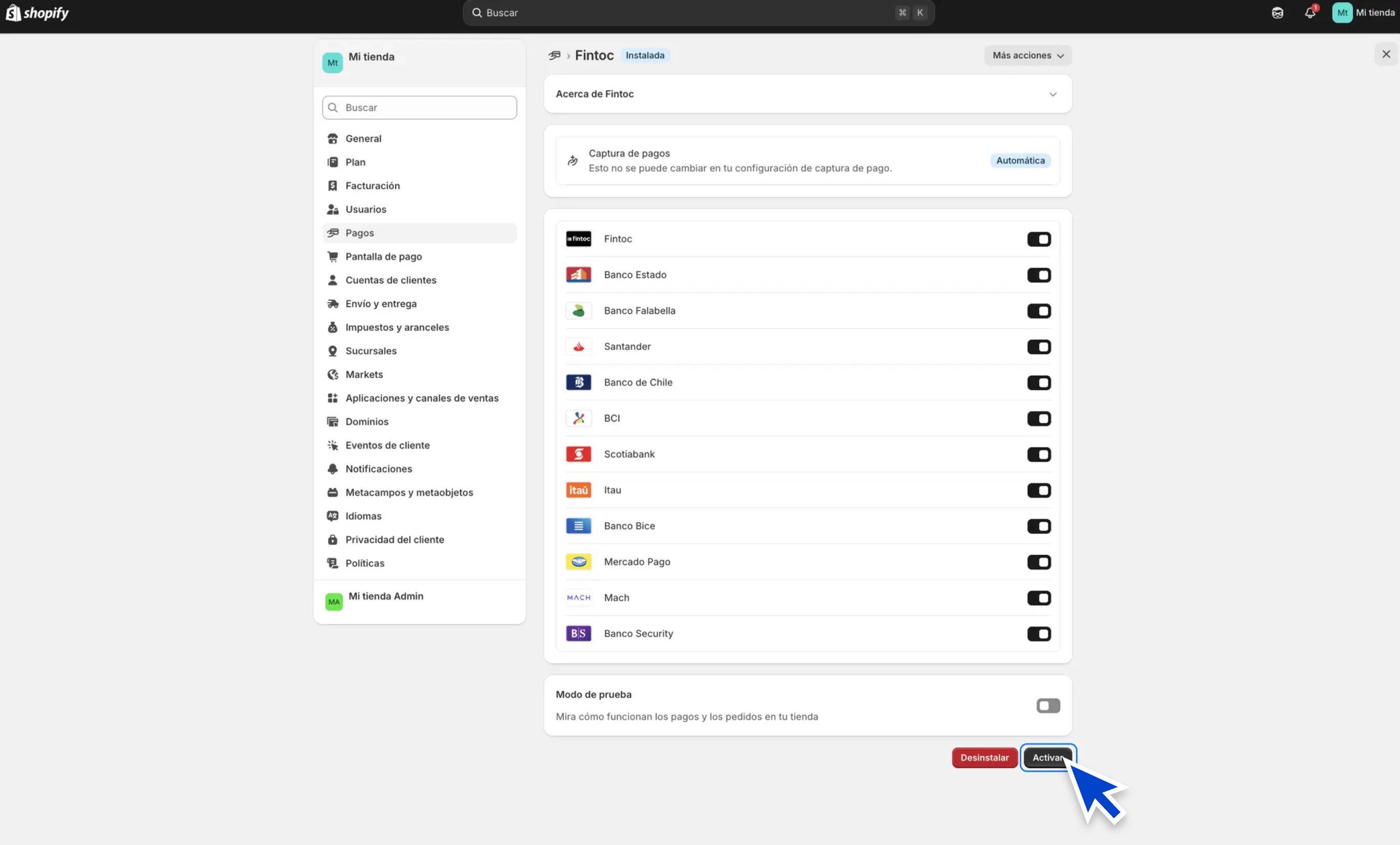Open the Más acciones dropdown
Viewport: 1400px width, 845px height.
click(1027, 55)
